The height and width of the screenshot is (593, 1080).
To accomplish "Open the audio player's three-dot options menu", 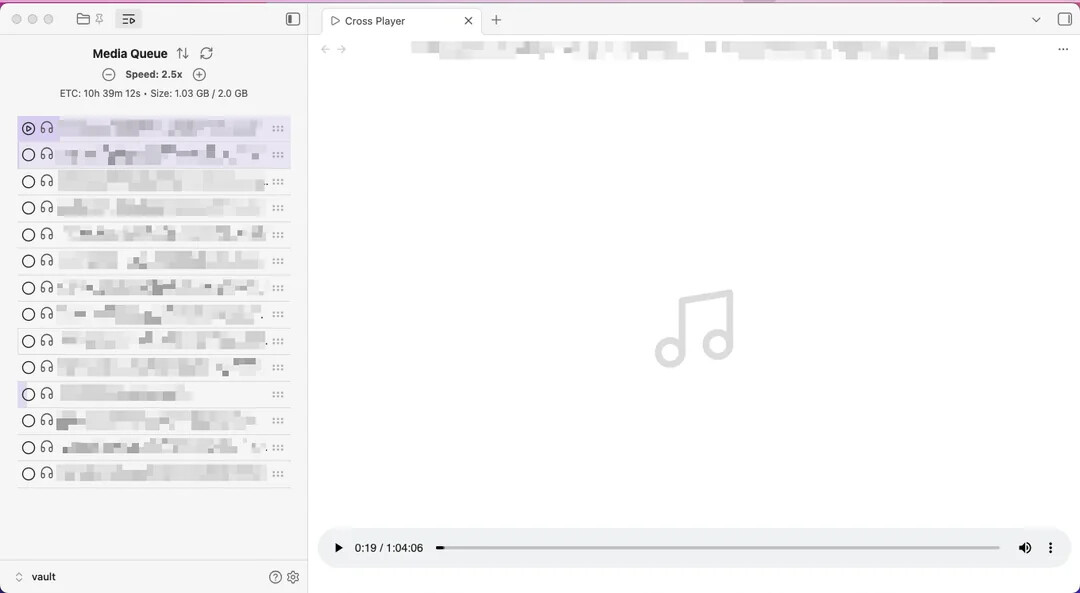I will (x=1050, y=548).
